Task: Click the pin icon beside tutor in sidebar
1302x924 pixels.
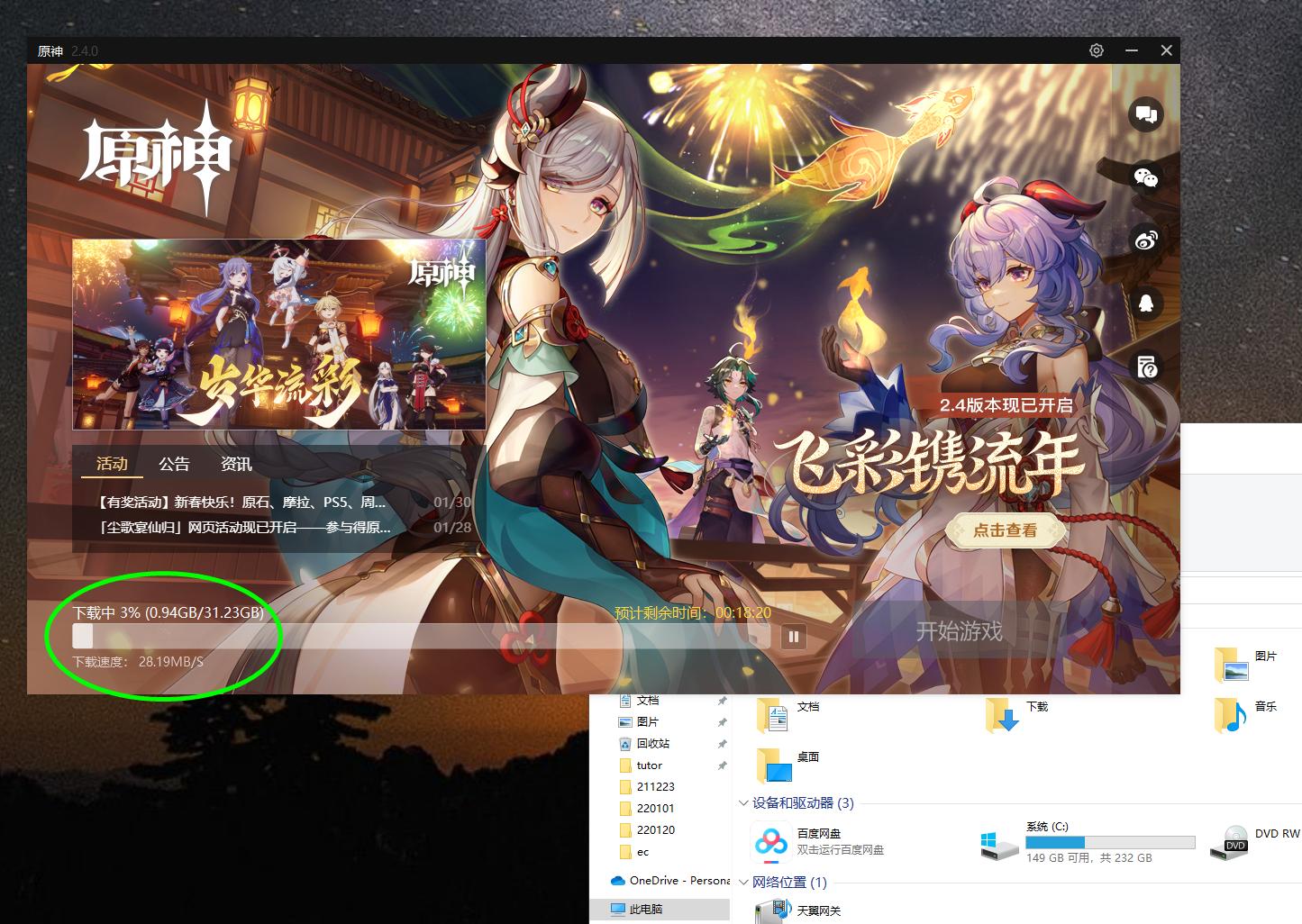Action: 722,765
